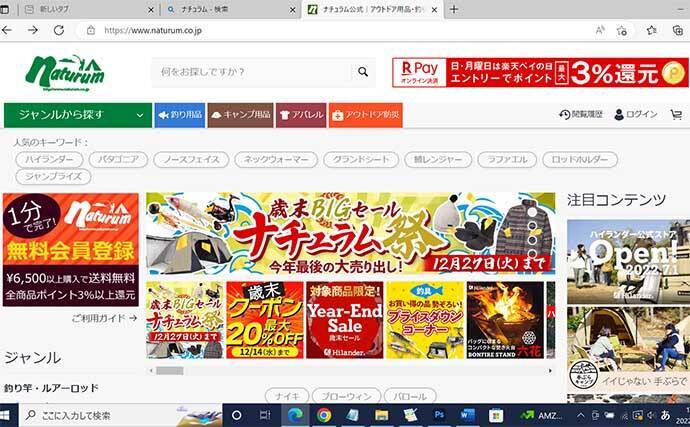Click the browser address bar URL
The width and height of the screenshot is (690, 427).
[x=153, y=30]
